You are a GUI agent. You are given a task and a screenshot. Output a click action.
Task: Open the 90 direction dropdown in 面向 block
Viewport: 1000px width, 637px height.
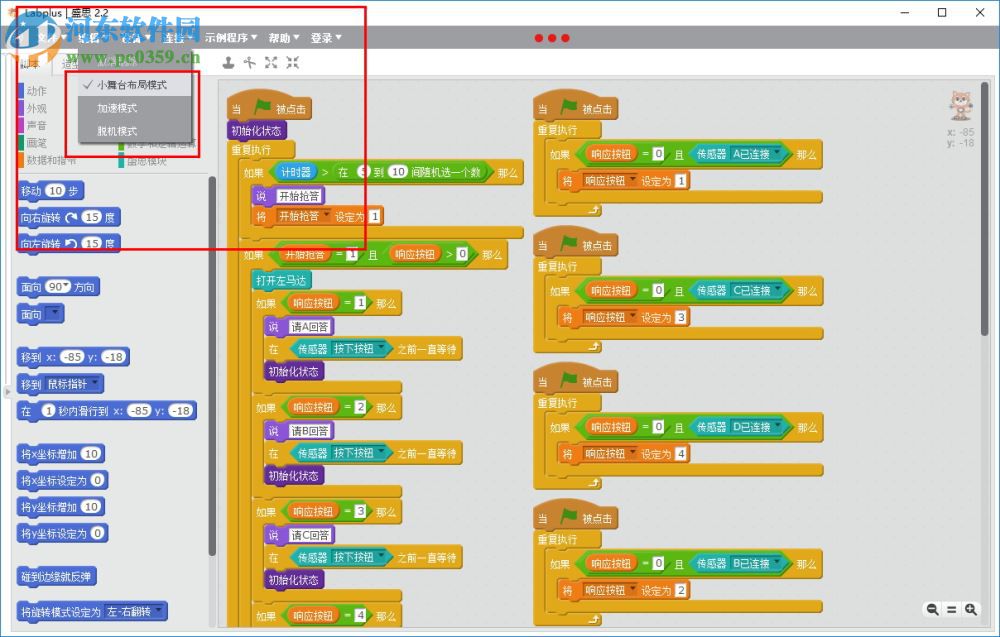[x=66, y=287]
